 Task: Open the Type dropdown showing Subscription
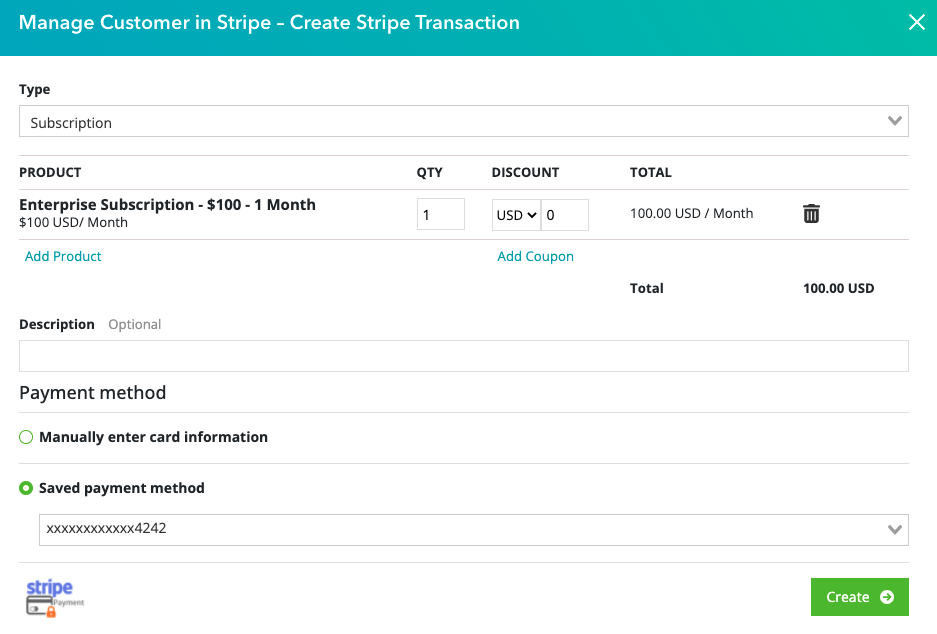tap(463, 122)
